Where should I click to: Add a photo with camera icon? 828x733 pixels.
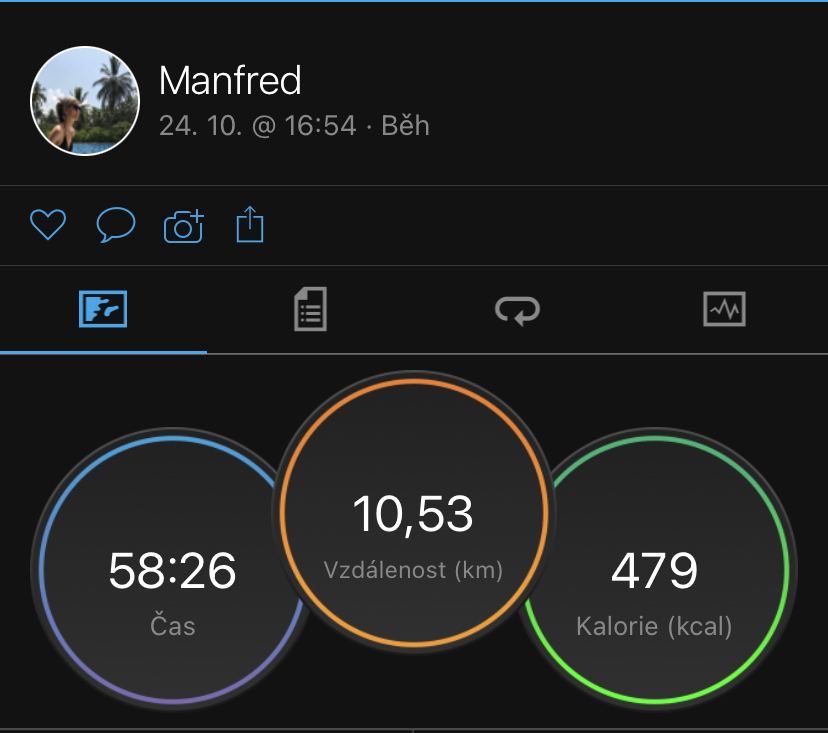(184, 226)
